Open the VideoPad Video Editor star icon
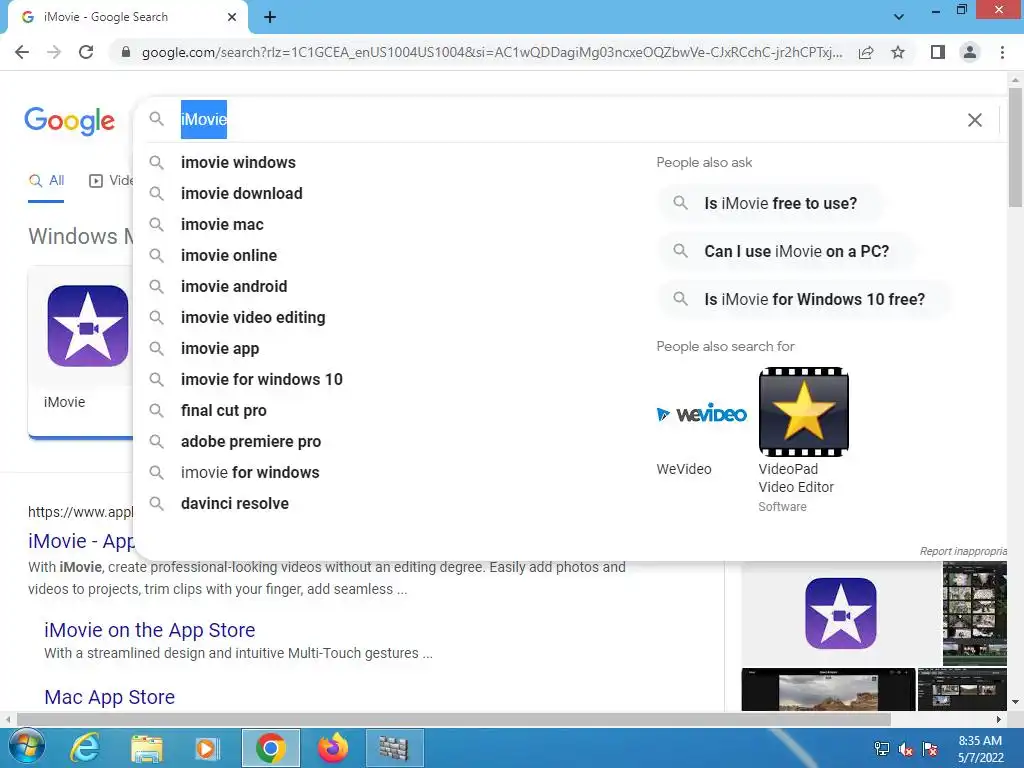 click(803, 411)
